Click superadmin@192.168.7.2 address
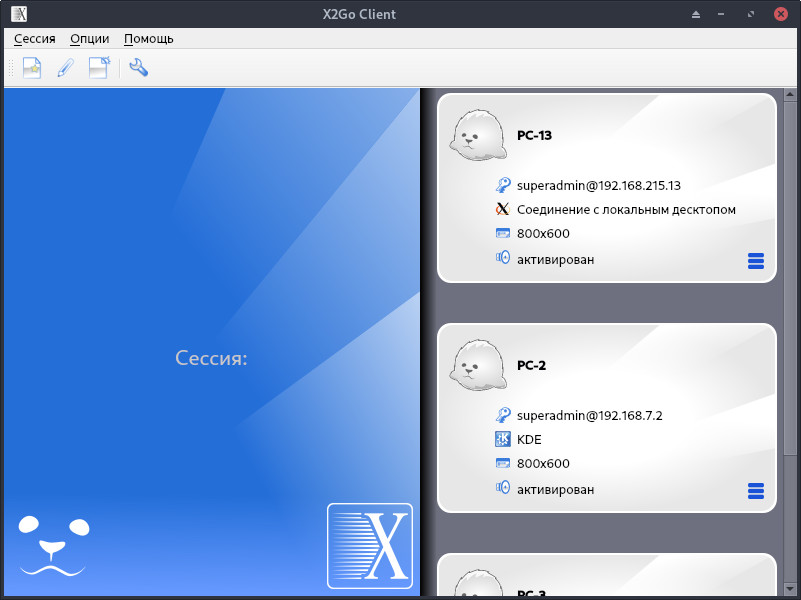The width and height of the screenshot is (801, 600). click(590, 415)
